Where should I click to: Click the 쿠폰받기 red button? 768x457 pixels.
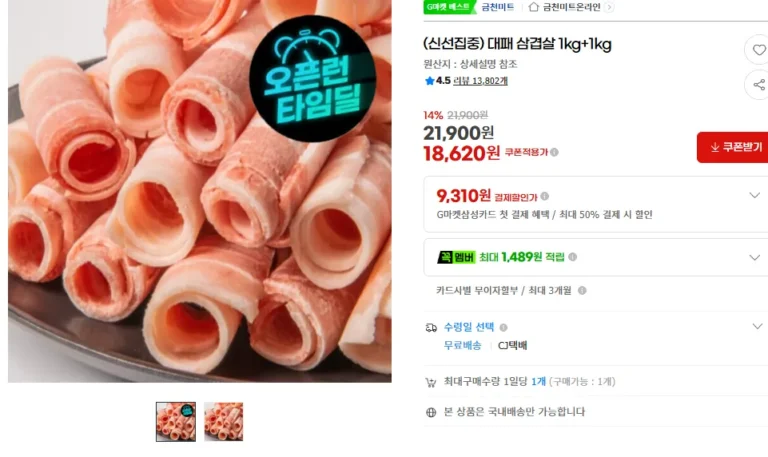(733, 147)
